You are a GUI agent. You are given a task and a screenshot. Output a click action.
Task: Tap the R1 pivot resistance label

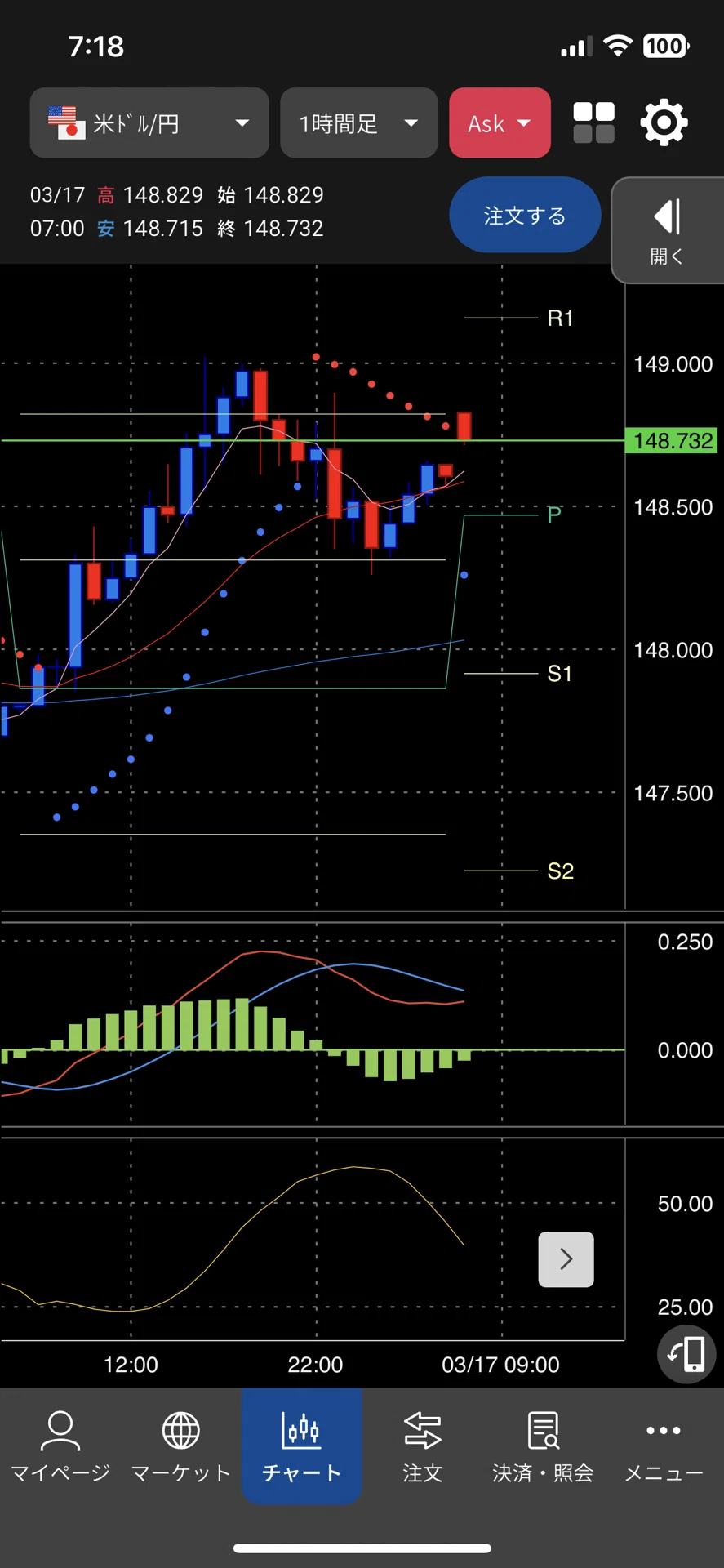560,318
